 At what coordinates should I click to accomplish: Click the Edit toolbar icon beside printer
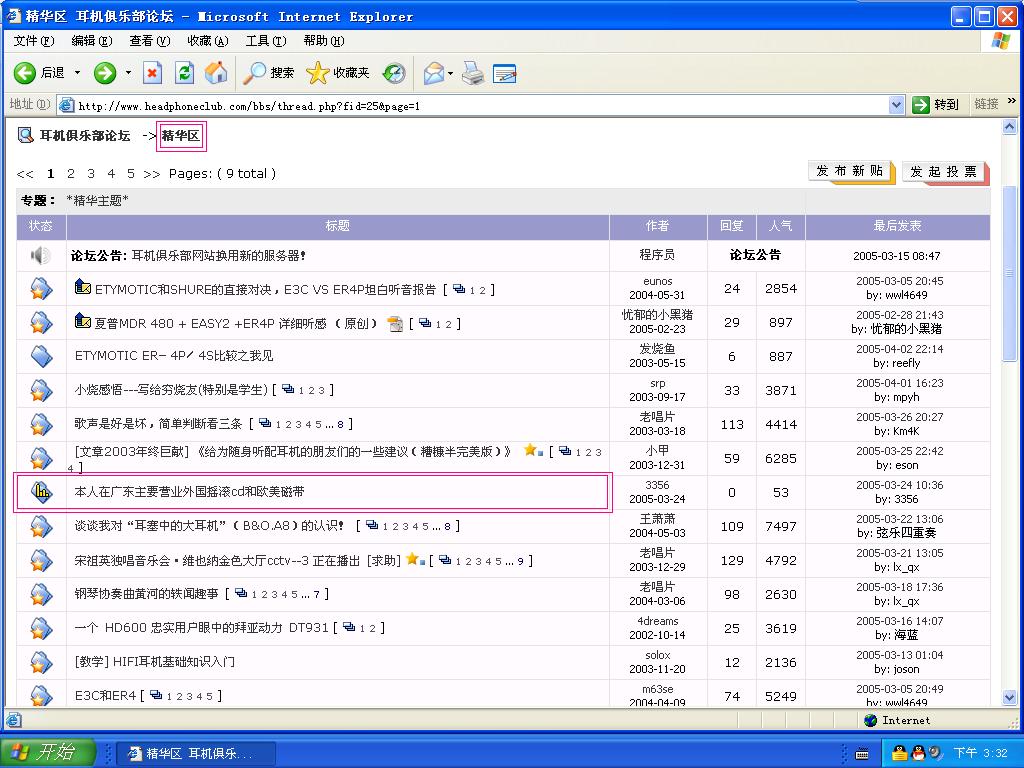coord(504,73)
